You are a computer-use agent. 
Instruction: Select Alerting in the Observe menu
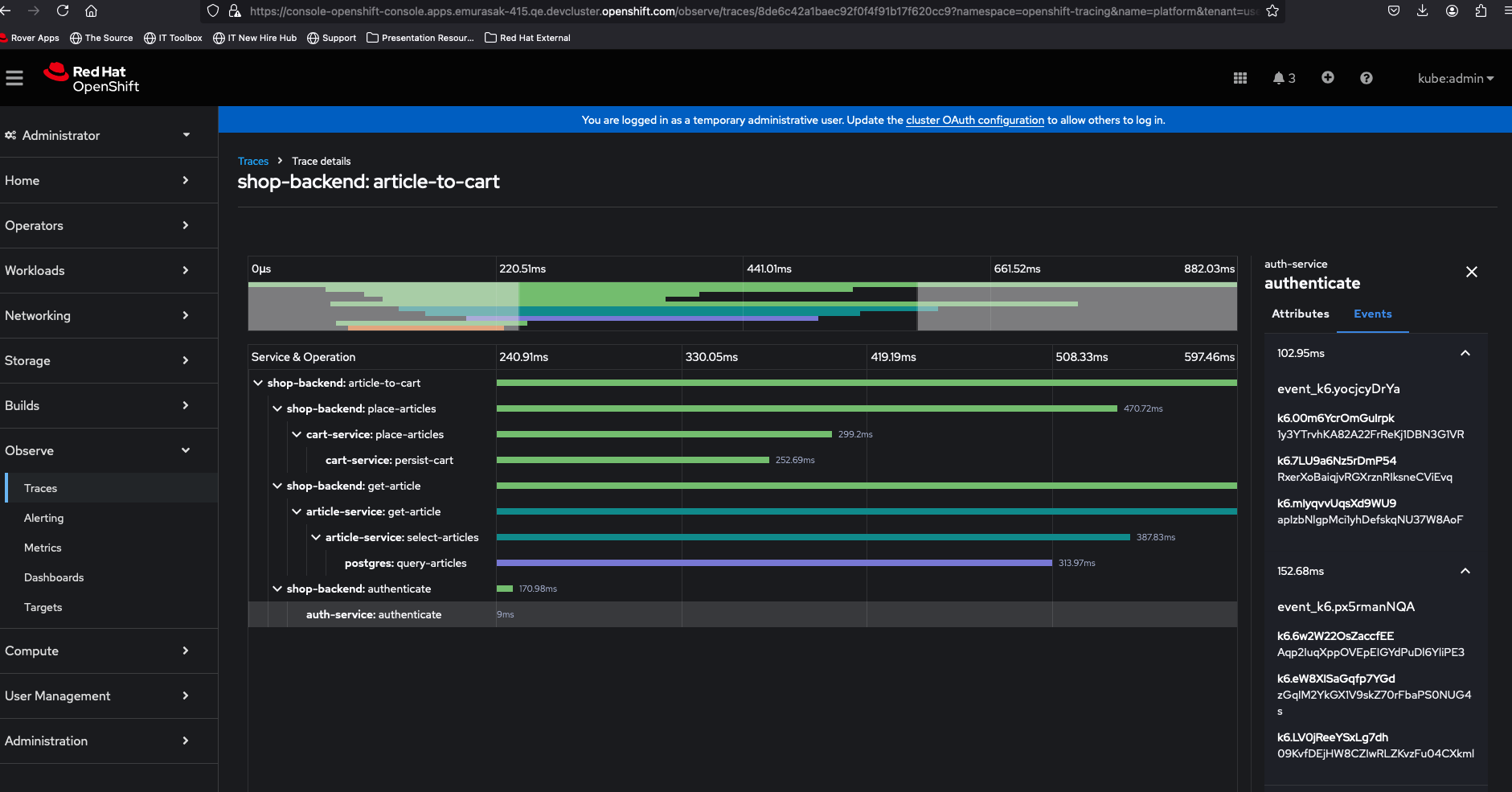[111, 518]
